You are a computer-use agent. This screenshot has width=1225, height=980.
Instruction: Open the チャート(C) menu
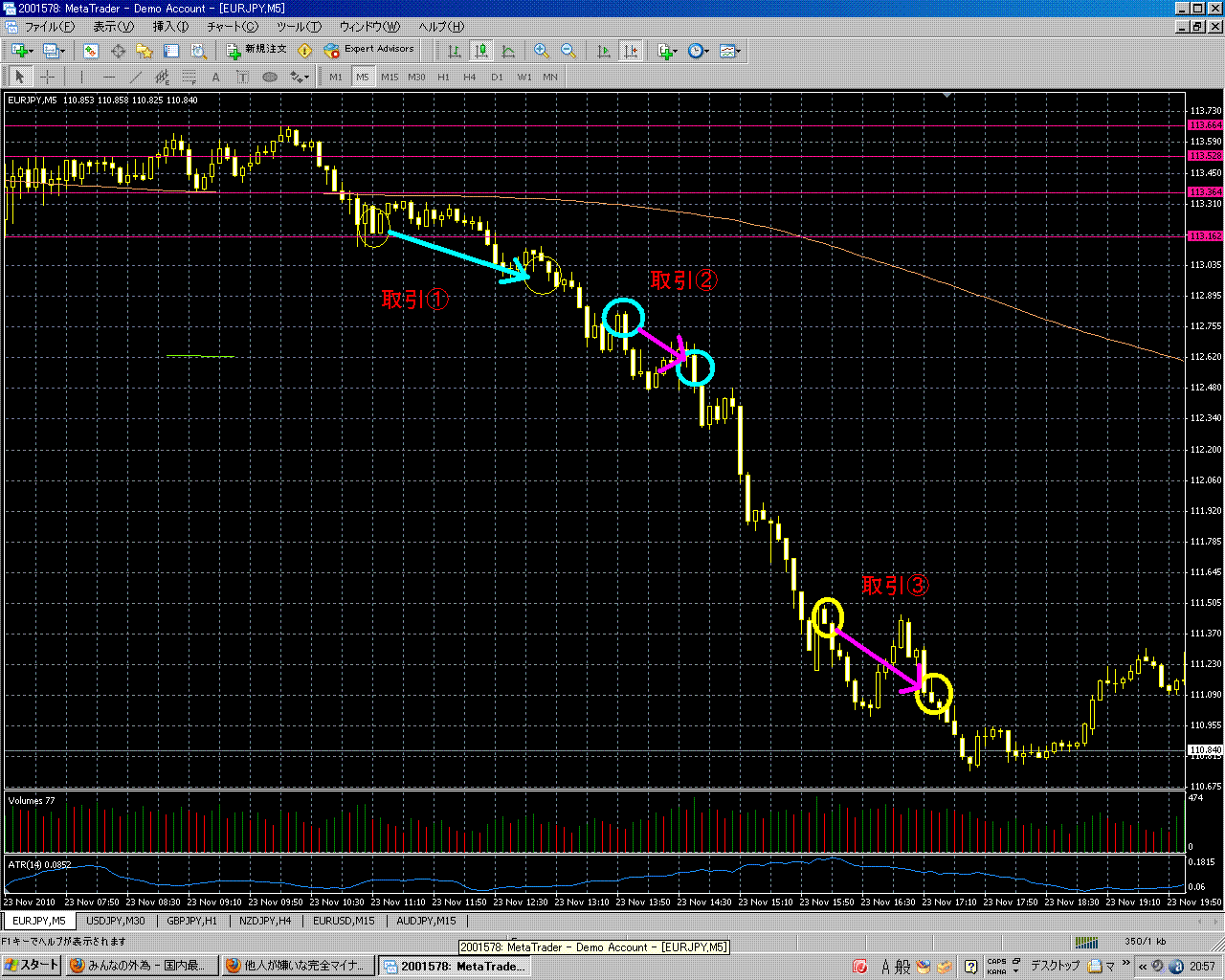pyautogui.click(x=233, y=27)
